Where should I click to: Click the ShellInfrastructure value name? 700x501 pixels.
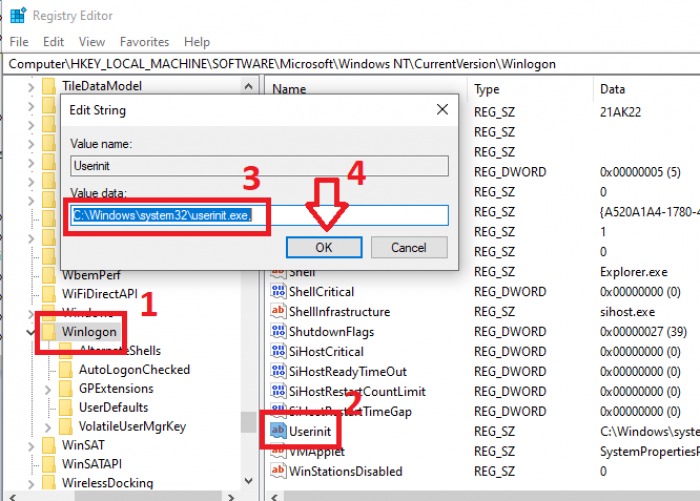pos(339,311)
